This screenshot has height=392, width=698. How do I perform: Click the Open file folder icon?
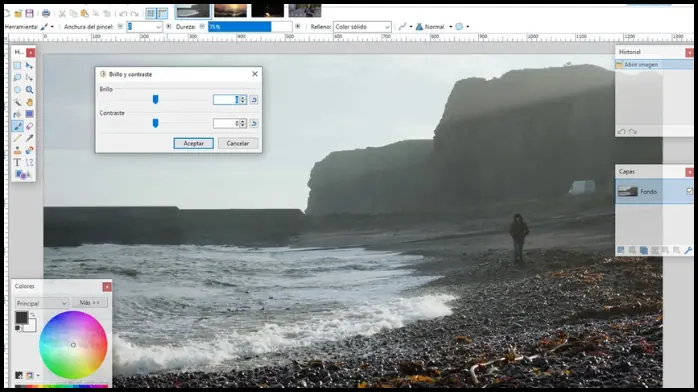[18, 14]
